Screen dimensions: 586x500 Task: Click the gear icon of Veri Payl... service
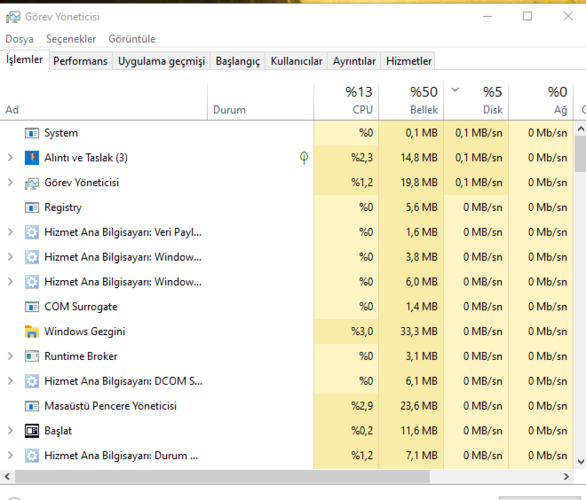[x=32, y=232]
